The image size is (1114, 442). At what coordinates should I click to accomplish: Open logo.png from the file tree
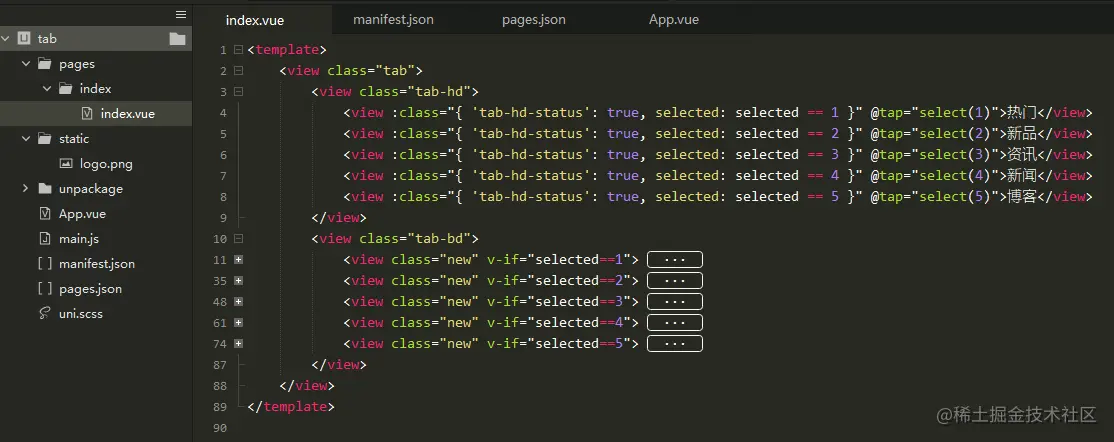[106, 163]
